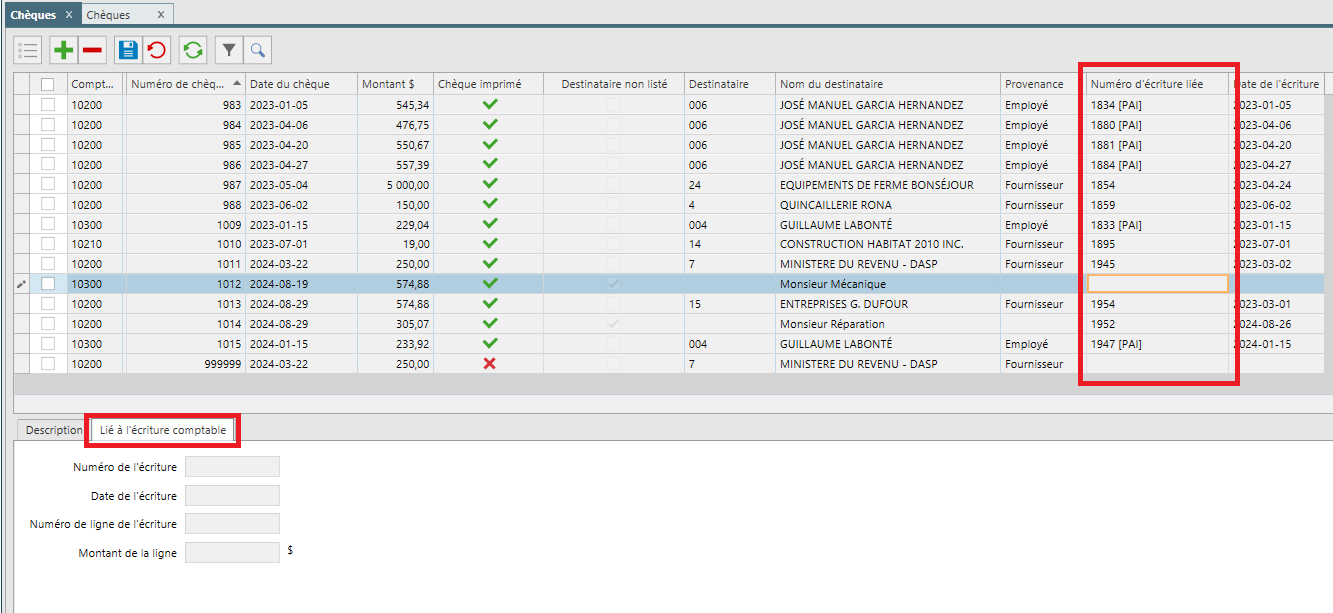Click green printed checkmark for cheque 1015
The width and height of the screenshot is (1333, 613).
(489, 344)
